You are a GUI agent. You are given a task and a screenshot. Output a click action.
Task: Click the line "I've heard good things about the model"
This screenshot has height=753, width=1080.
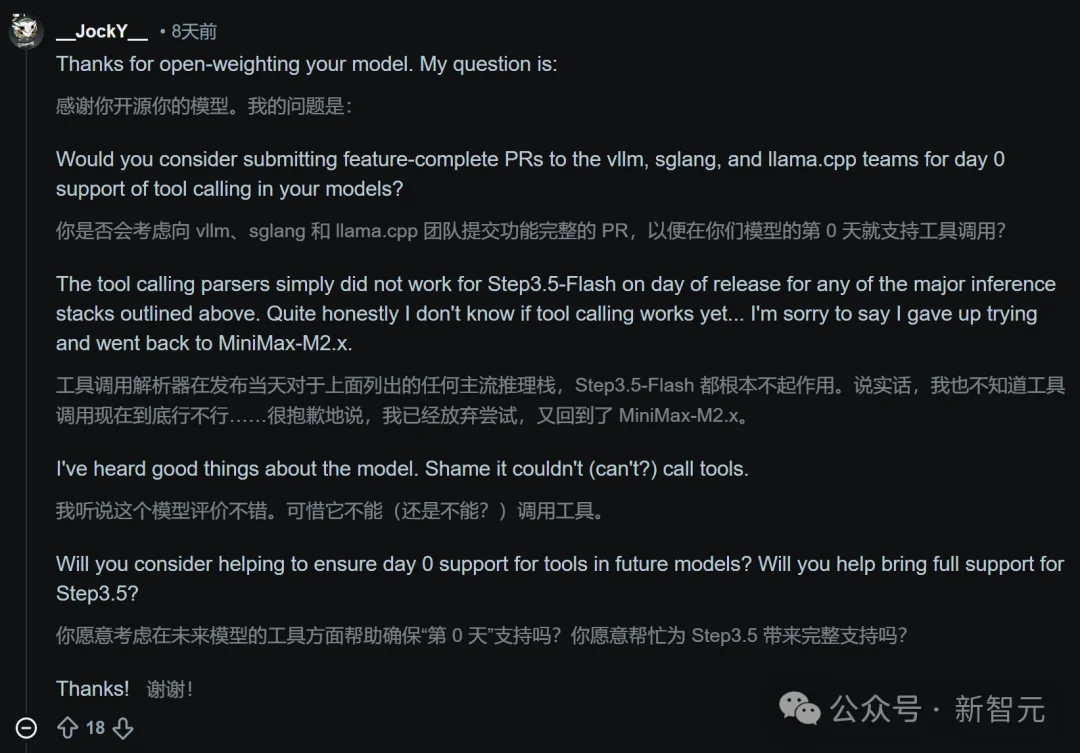point(402,468)
